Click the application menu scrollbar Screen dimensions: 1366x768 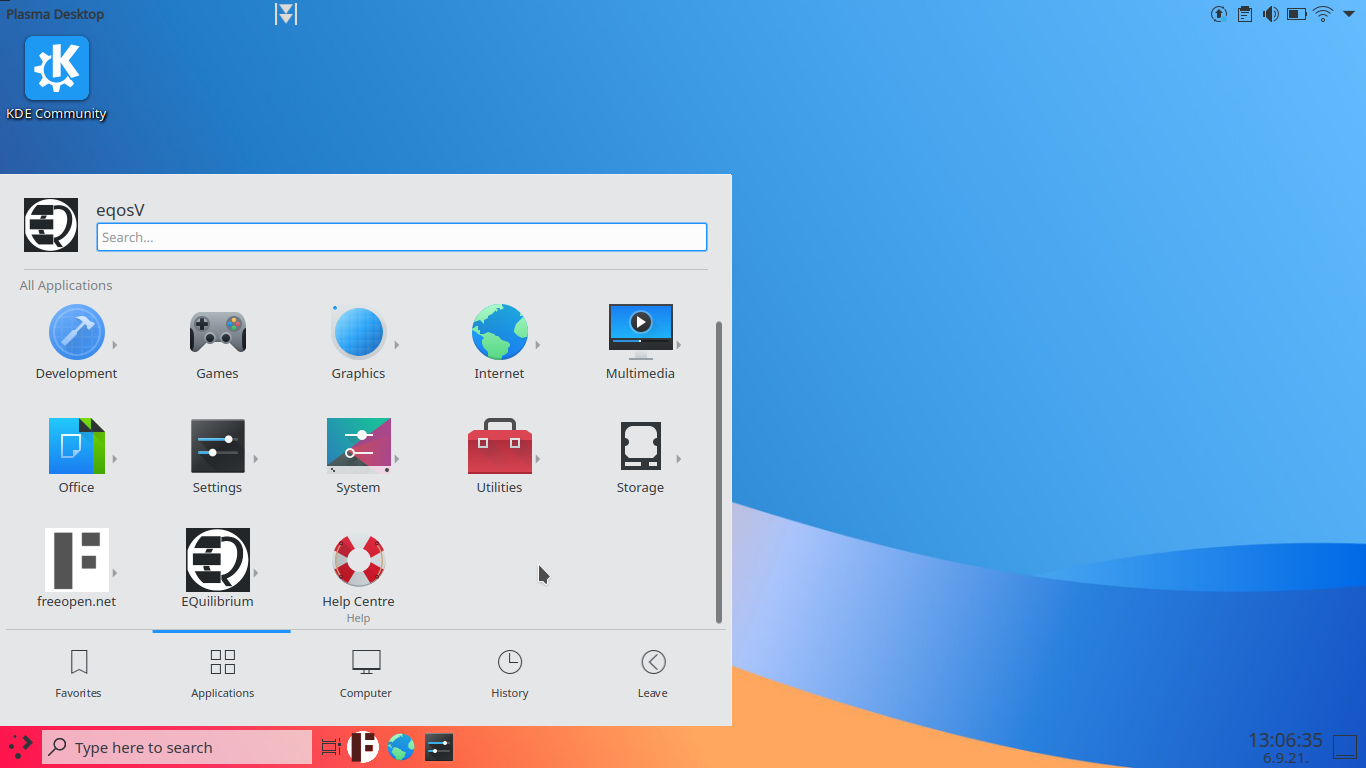[719, 472]
